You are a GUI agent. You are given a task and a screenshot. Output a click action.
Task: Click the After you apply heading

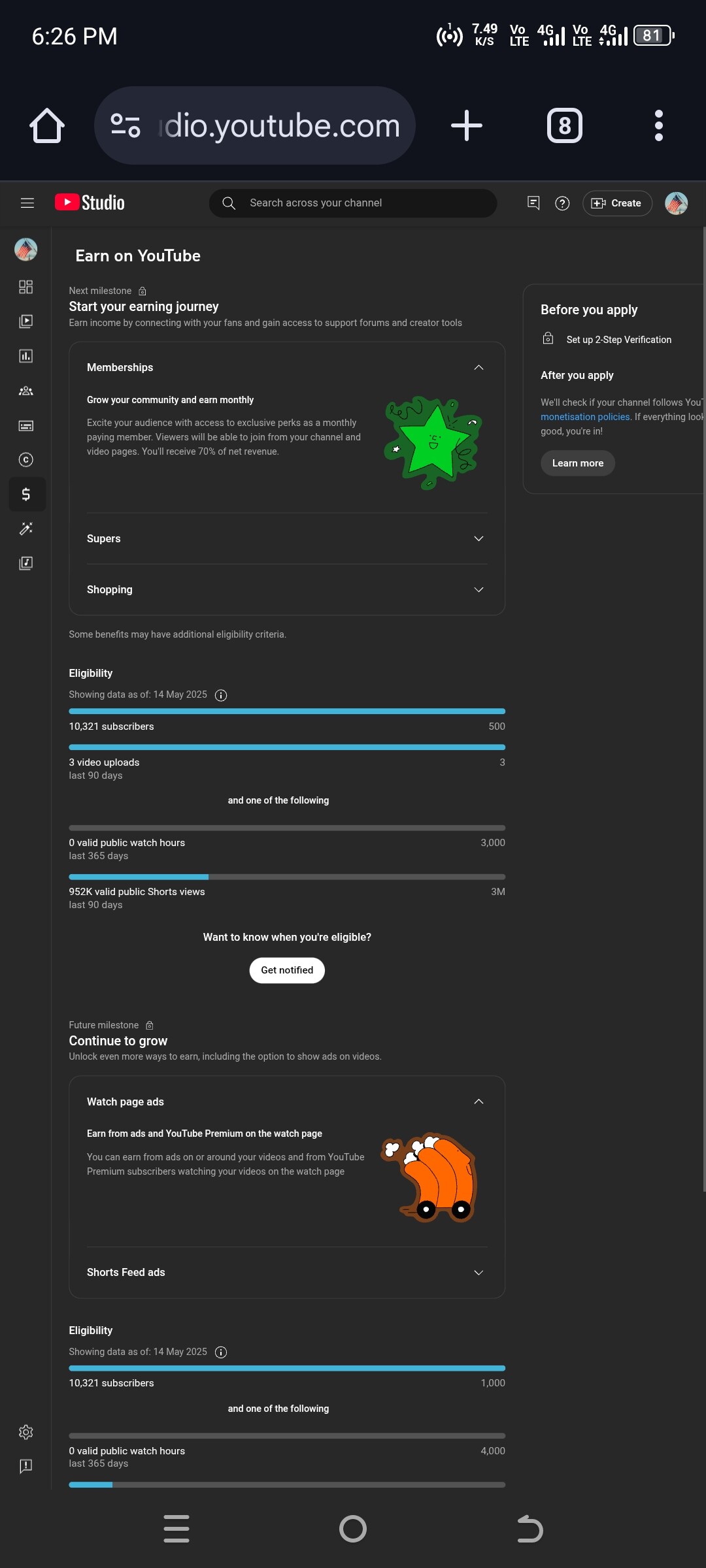pos(577,375)
